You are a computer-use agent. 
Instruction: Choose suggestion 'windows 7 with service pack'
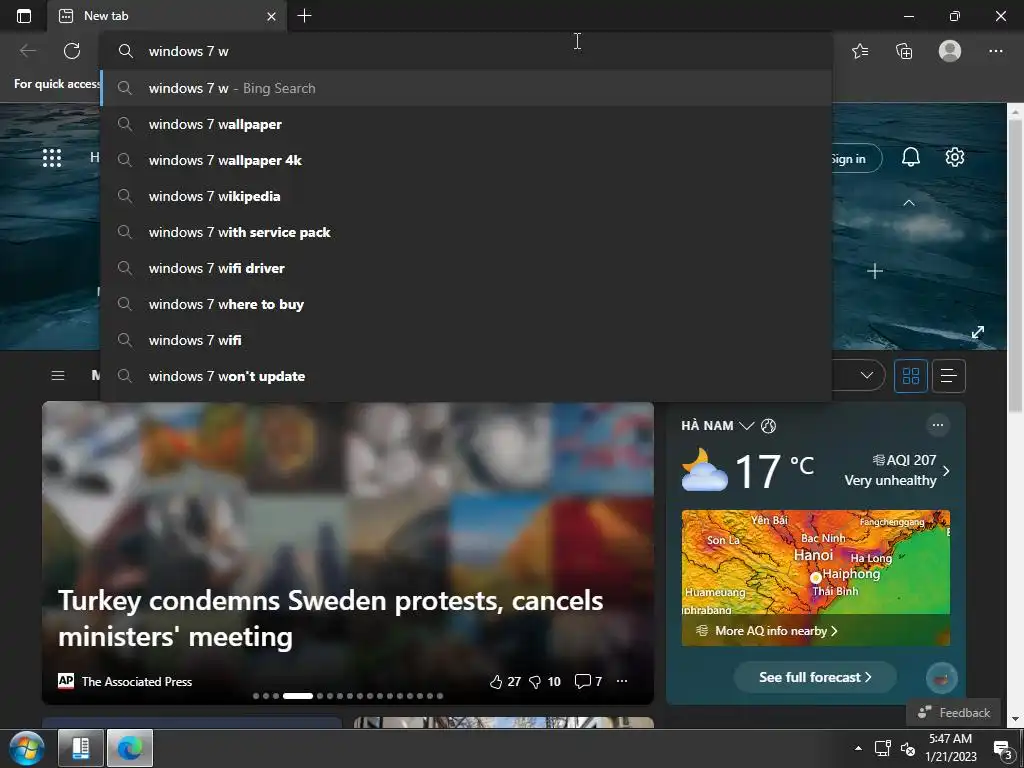tap(466, 232)
